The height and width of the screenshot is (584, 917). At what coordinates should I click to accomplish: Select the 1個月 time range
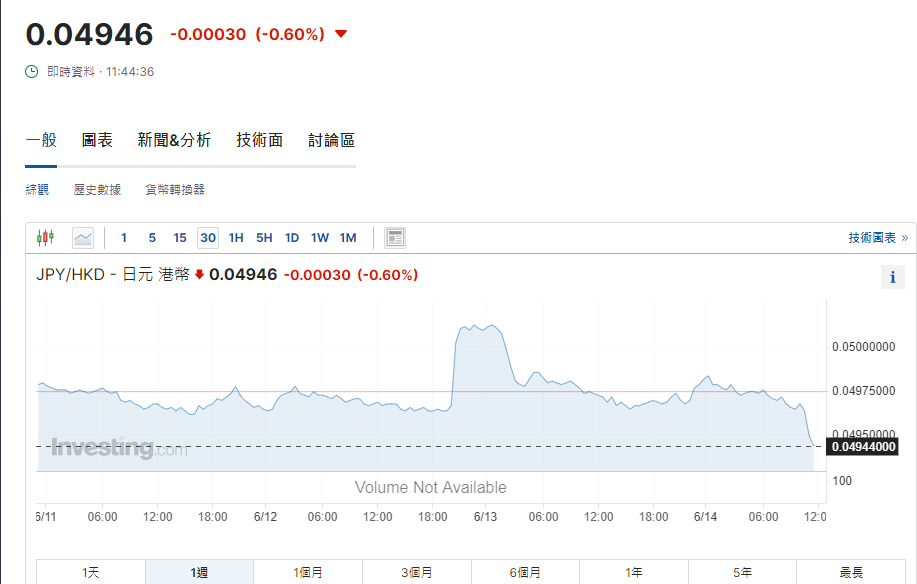[308, 572]
